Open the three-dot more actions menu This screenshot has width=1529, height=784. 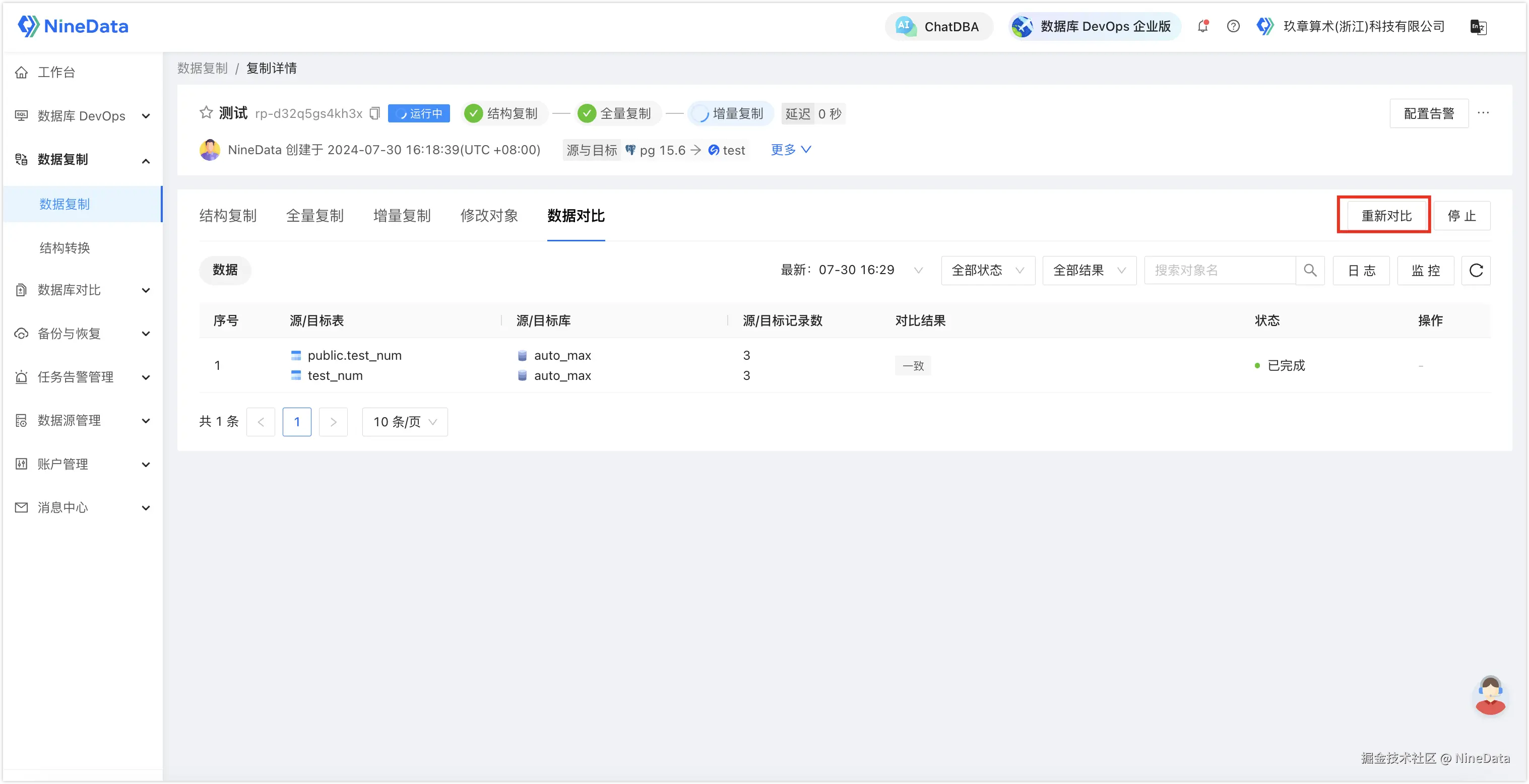[1483, 113]
